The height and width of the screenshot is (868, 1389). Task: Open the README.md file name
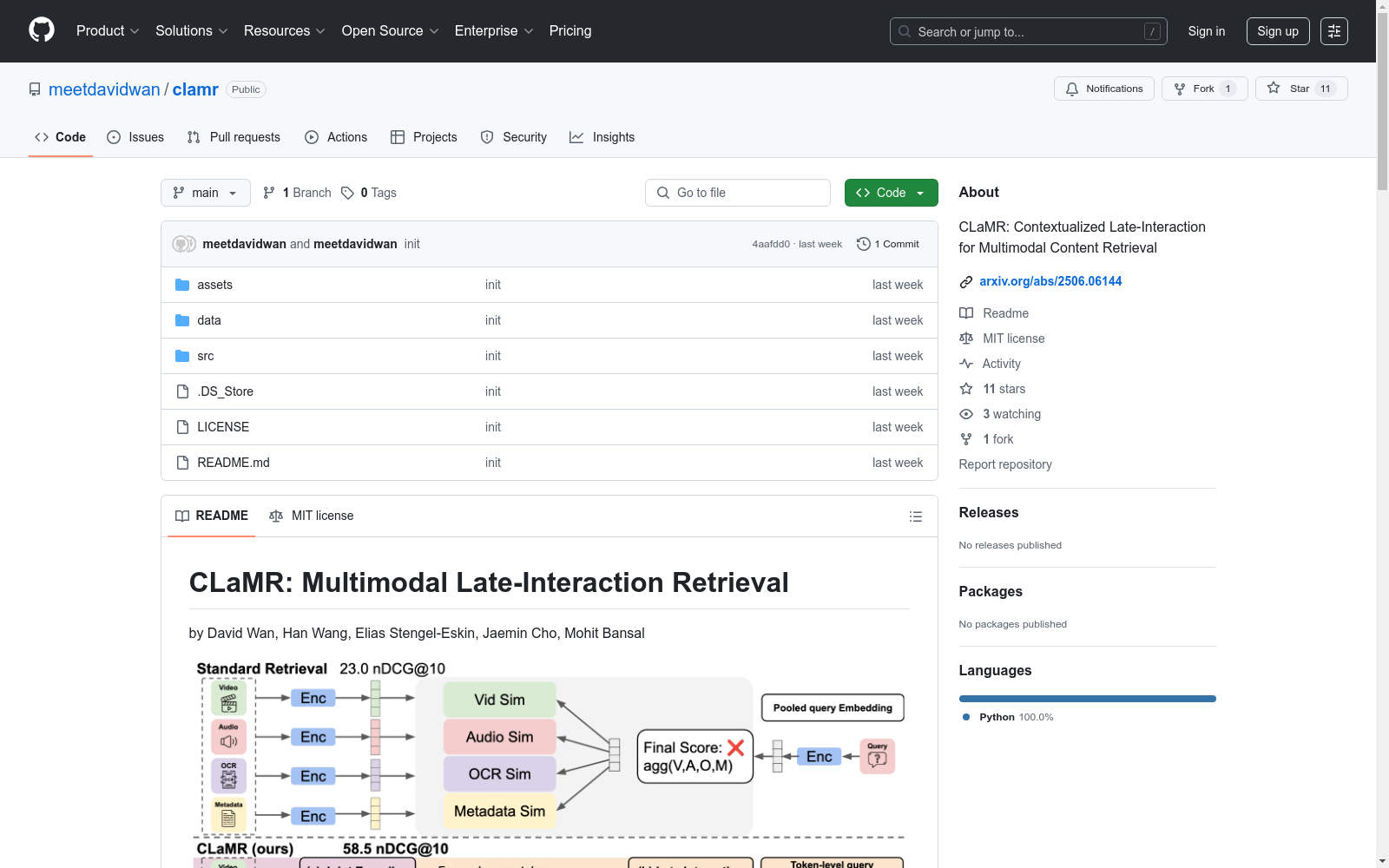(234, 463)
